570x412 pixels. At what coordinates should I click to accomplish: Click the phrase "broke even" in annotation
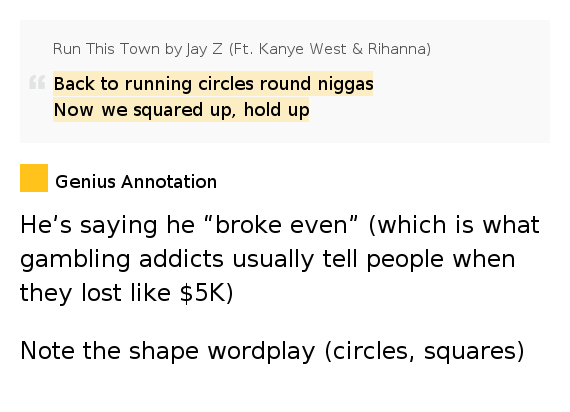point(282,225)
